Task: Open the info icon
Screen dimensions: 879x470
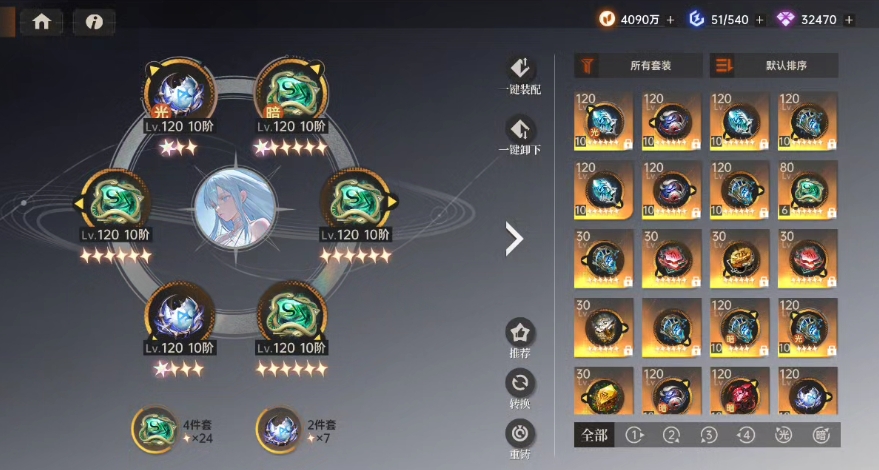Action: [94, 22]
